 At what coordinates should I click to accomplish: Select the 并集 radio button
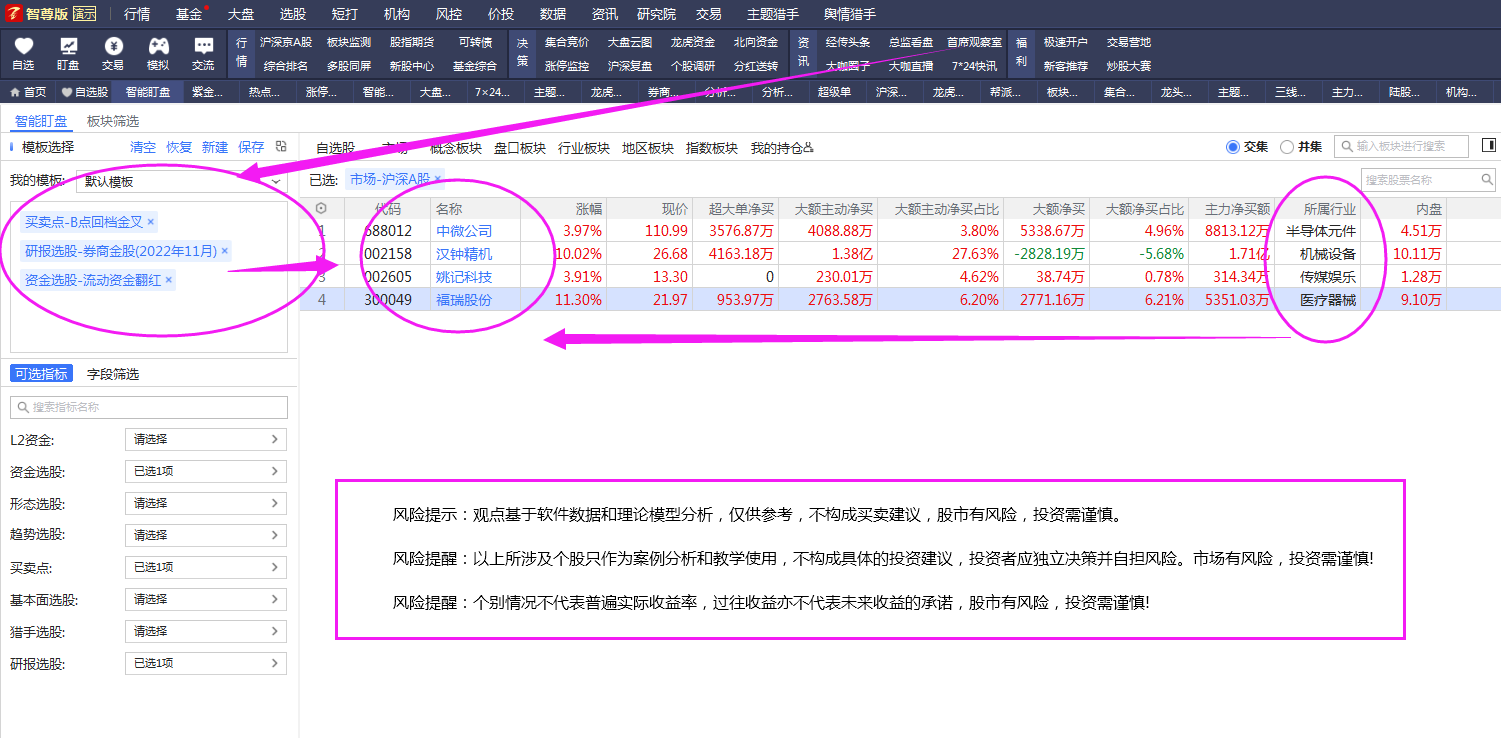point(1287,147)
